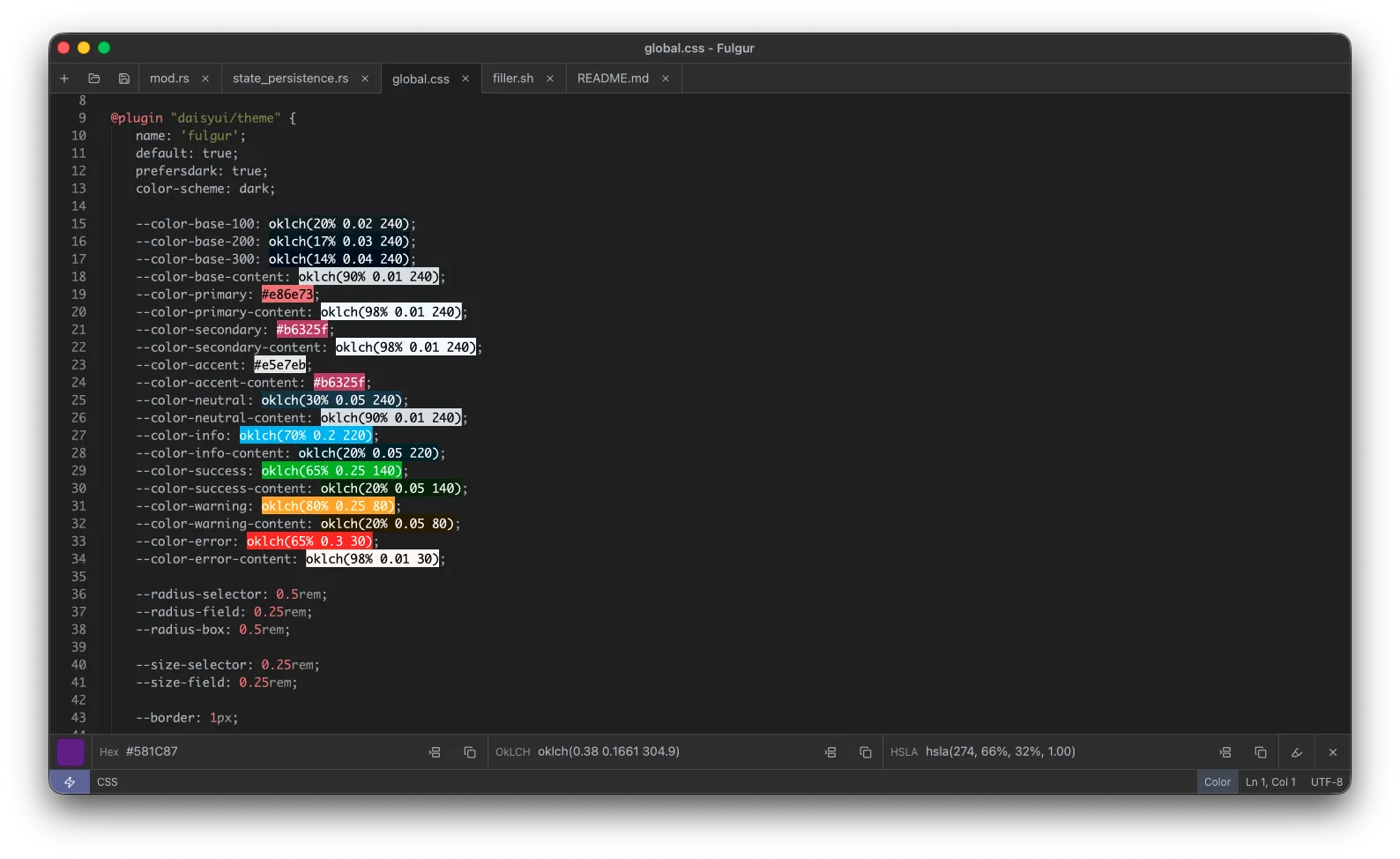This screenshot has width=1400, height=859.
Task: Close the mod.rs tab
Action: tap(205, 78)
